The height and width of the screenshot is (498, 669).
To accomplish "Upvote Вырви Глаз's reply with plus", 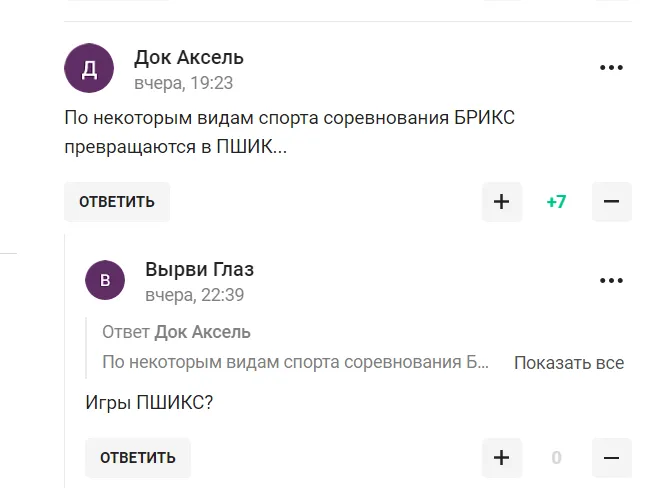I will (x=501, y=458).
